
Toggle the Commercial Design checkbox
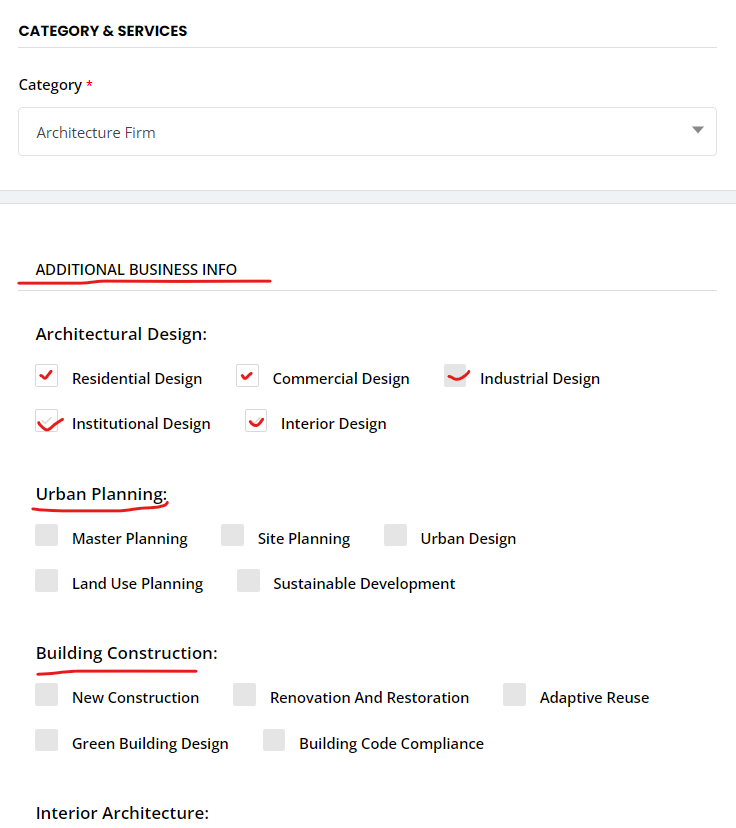(x=247, y=376)
